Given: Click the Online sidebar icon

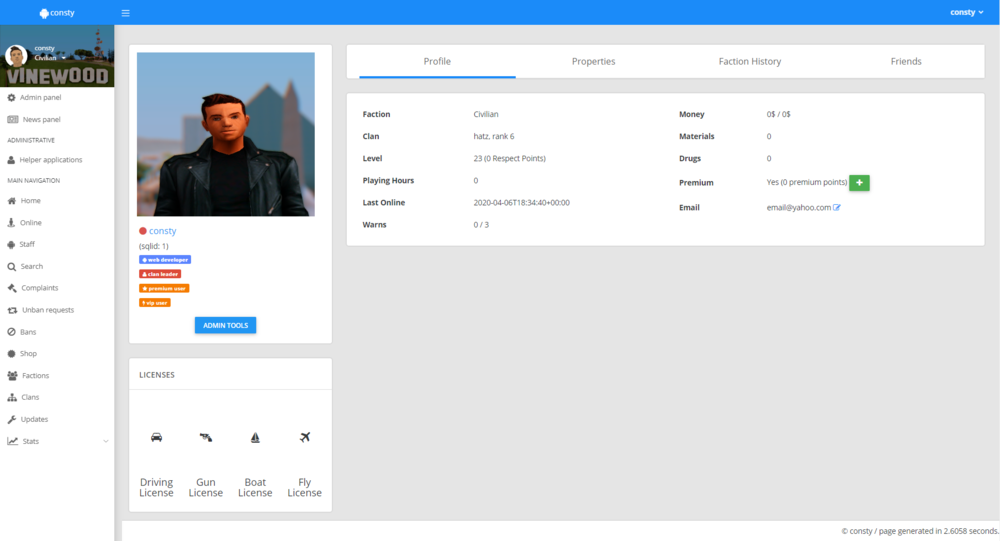Looking at the screenshot, I should 11,223.
